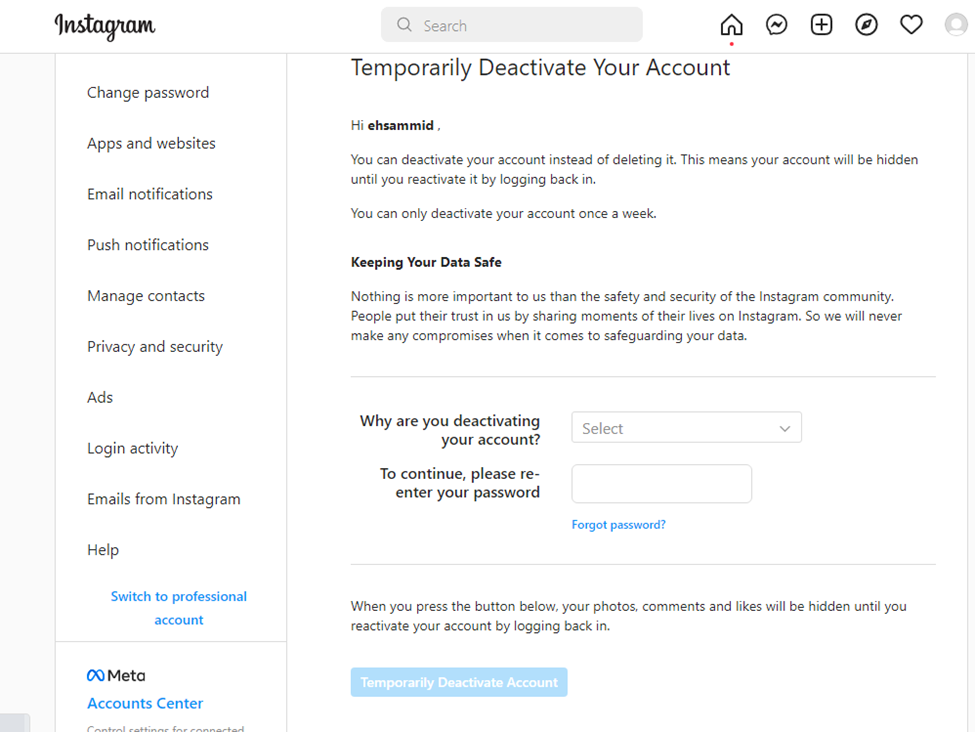Click Switch to professional account link

pos(179,608)
